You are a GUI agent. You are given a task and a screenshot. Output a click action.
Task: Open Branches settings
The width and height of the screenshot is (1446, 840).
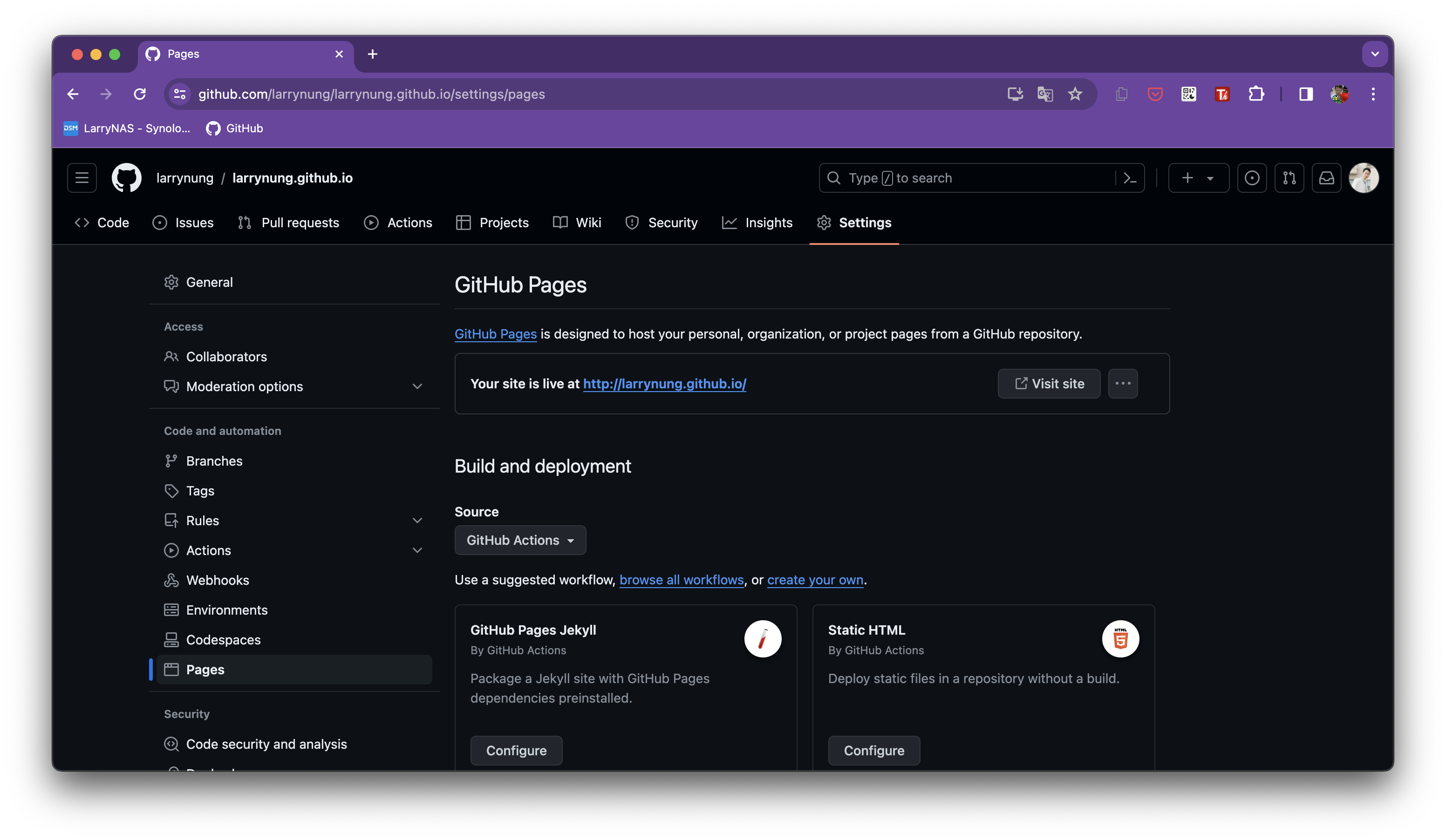[x=294, y=461]
